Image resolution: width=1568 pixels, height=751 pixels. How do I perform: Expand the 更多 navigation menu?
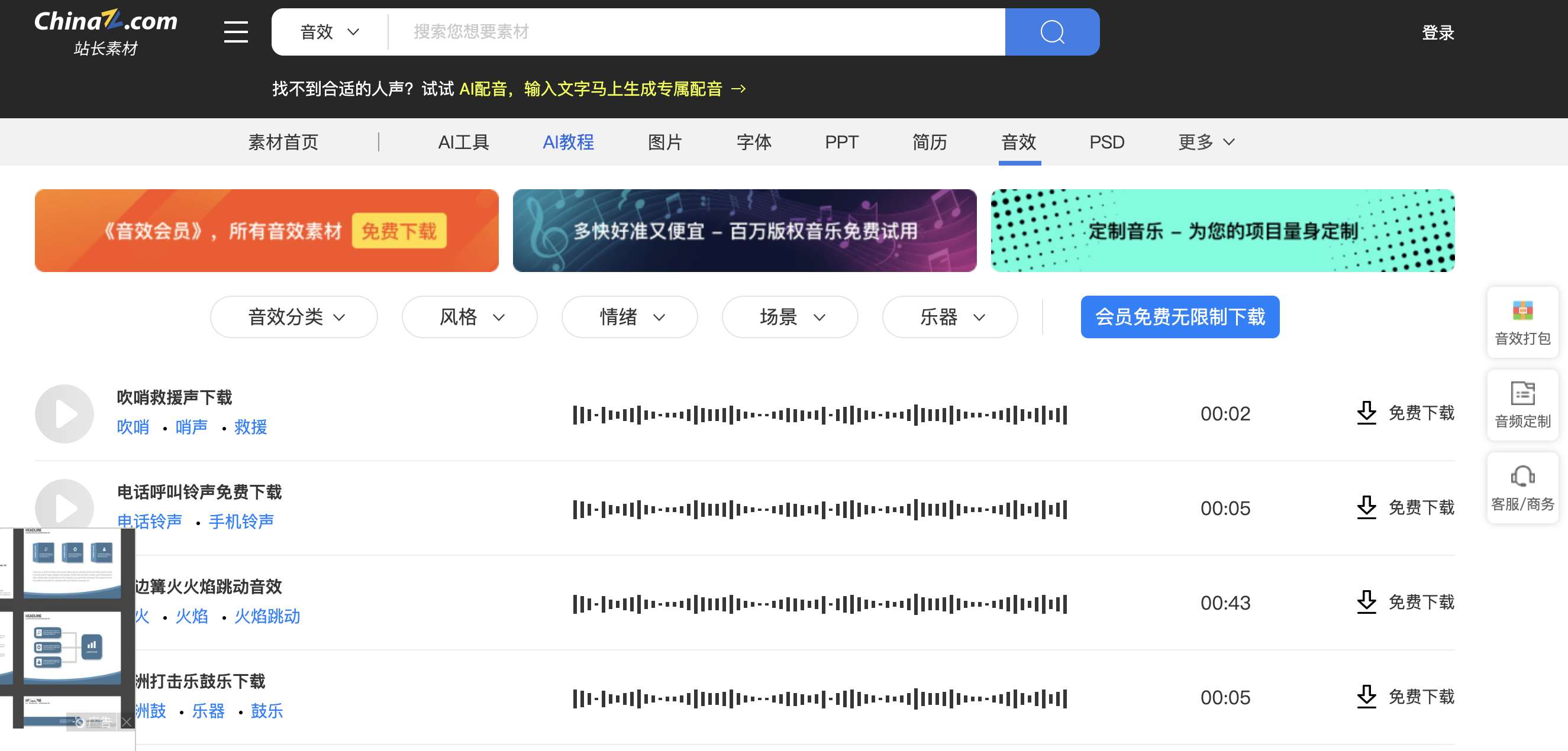(1206, 142)
